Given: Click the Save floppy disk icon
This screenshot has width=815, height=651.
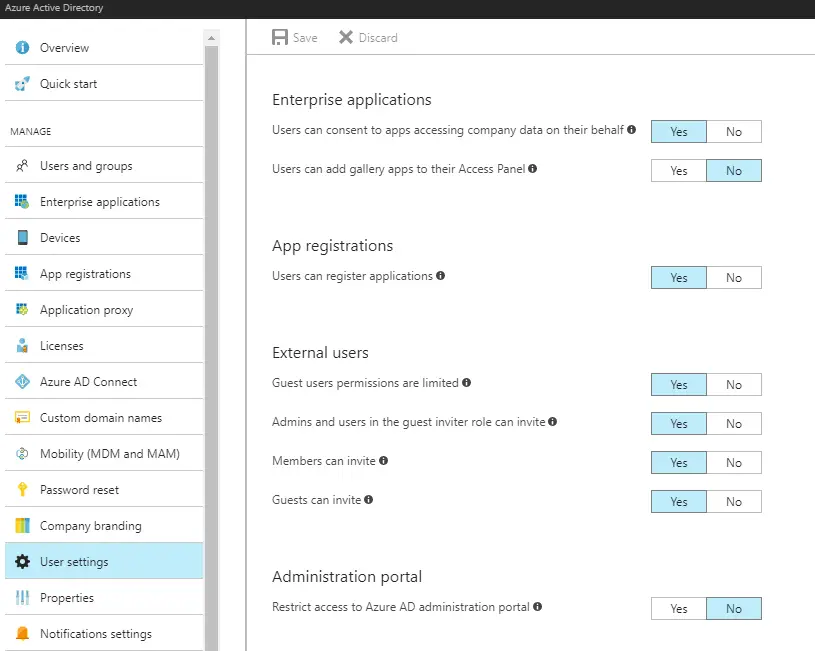Looking at the screenshot, I should coord(280,37).
